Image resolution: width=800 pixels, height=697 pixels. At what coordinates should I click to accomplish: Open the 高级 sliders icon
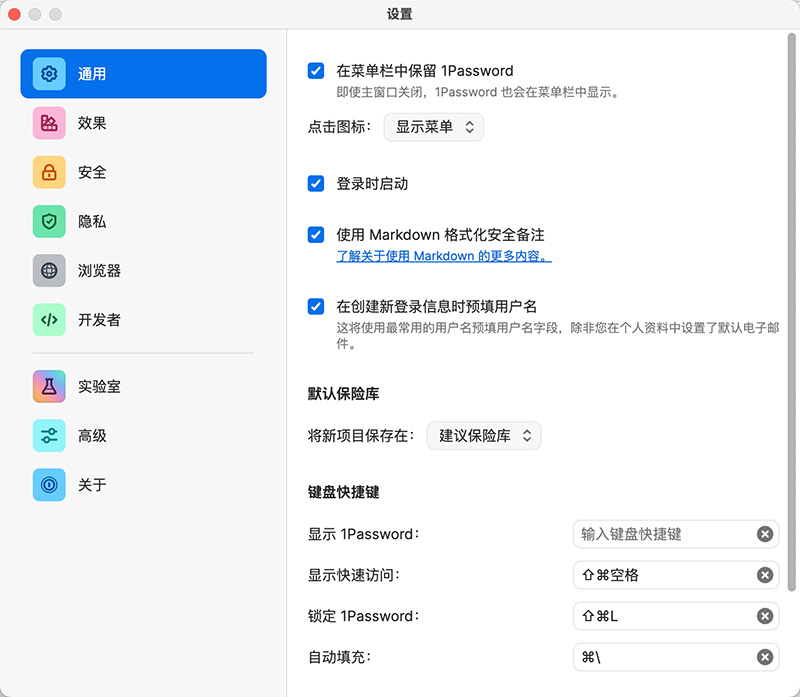pyautogui.click(x=49, y=436)
